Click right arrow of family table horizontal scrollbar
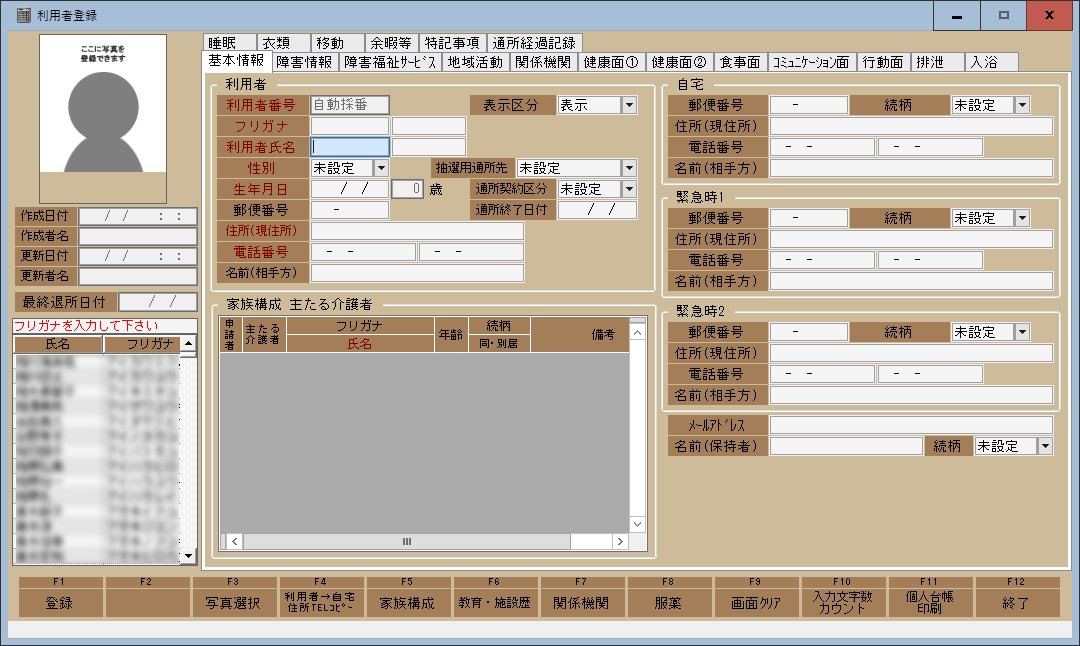The width and height of the screenshot is (1080, 646). point(620,541)
